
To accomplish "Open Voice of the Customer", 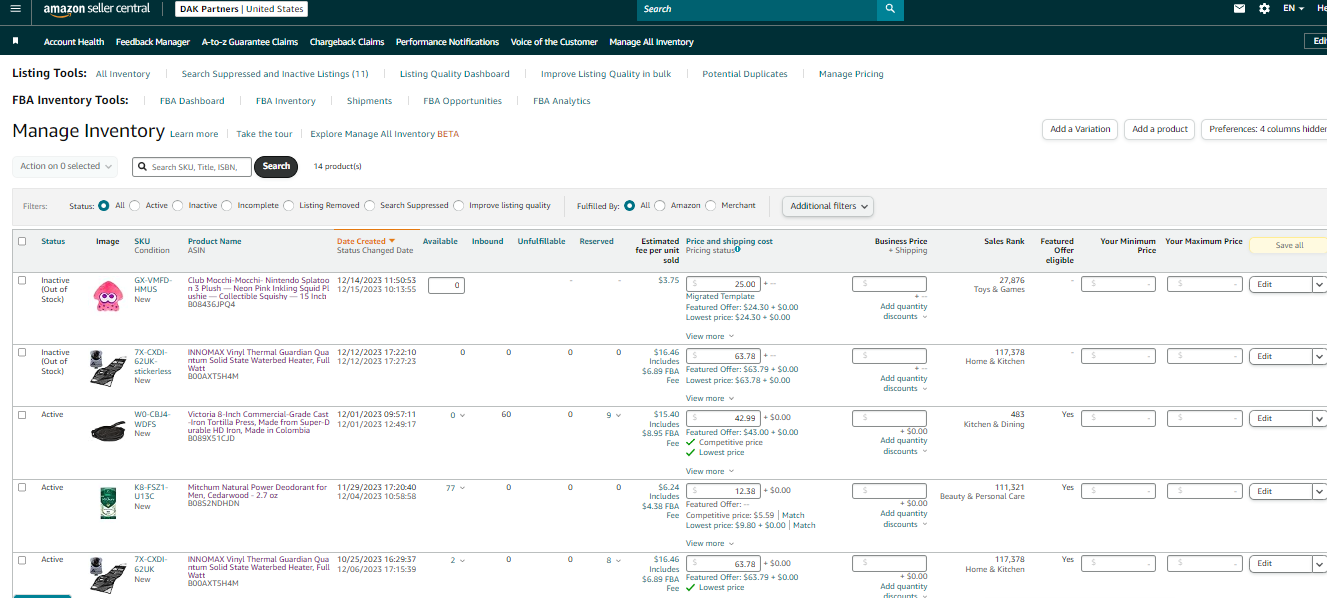I will 554,42.
